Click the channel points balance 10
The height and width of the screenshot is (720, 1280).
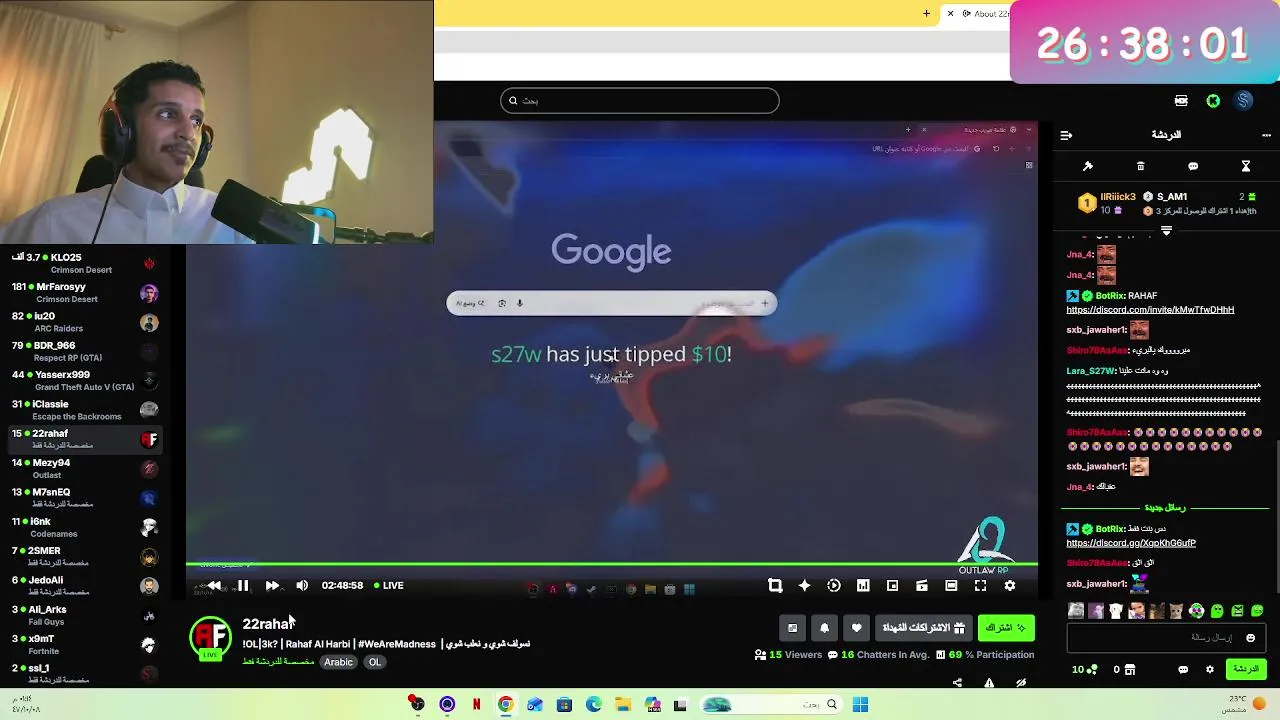pyautogui.click(x=1084, y=669)
